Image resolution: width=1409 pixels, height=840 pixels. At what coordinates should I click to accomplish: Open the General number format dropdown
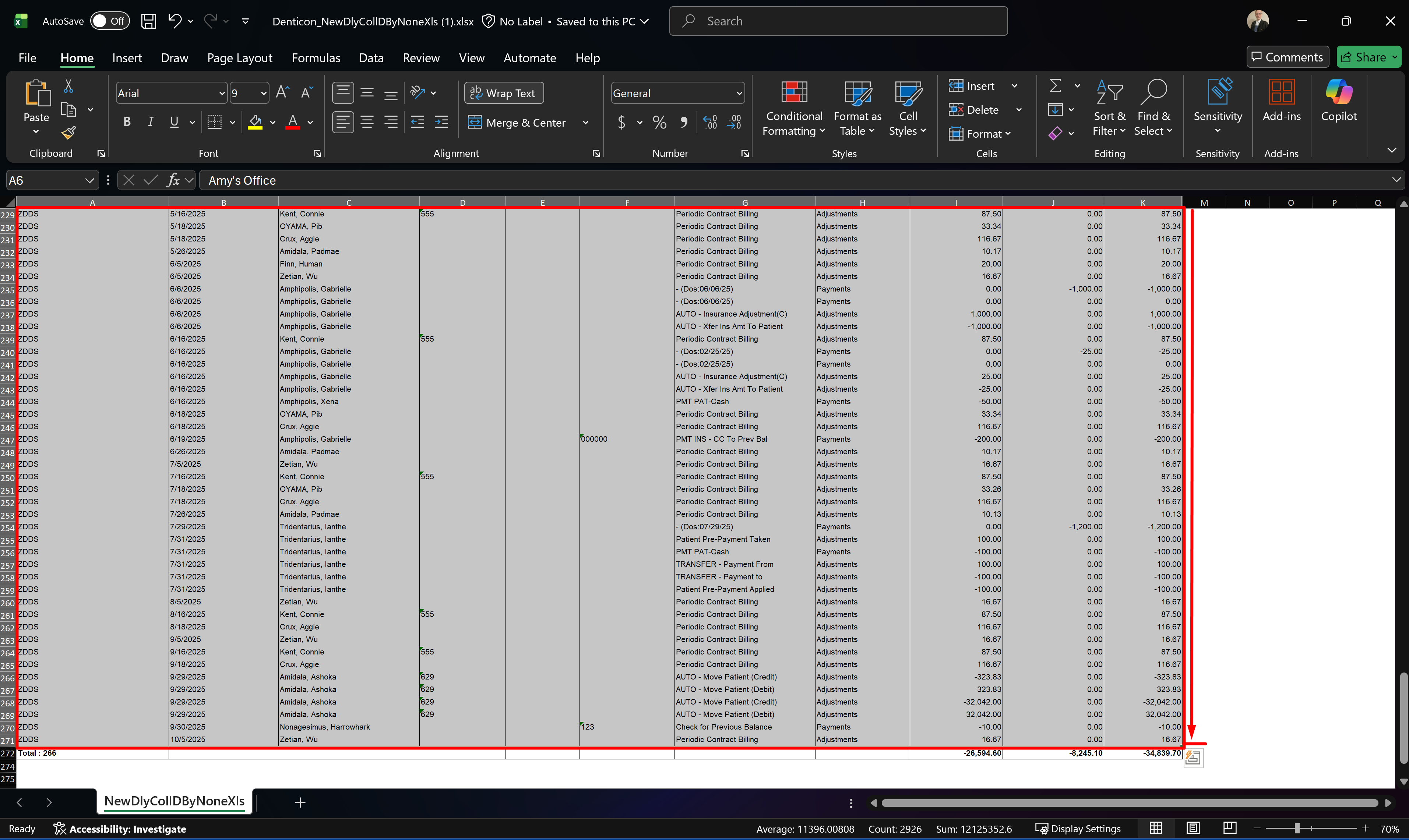coord(739,93)
